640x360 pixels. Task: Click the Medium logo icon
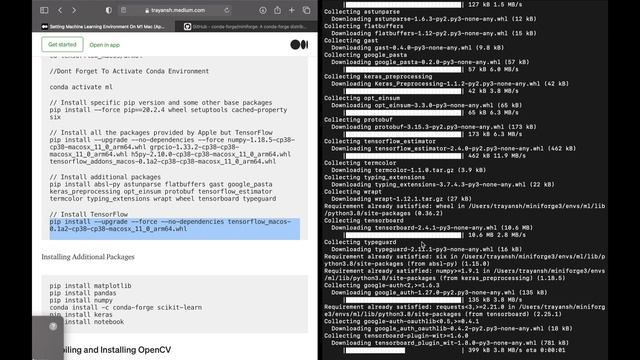(x=299, y=44)
